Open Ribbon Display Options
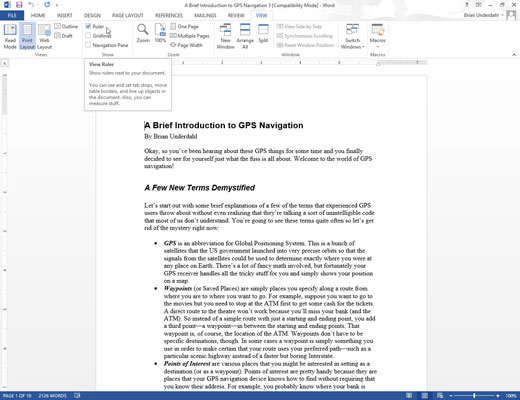This screenshot has height=400, width=520. click(x=478, y=5)
